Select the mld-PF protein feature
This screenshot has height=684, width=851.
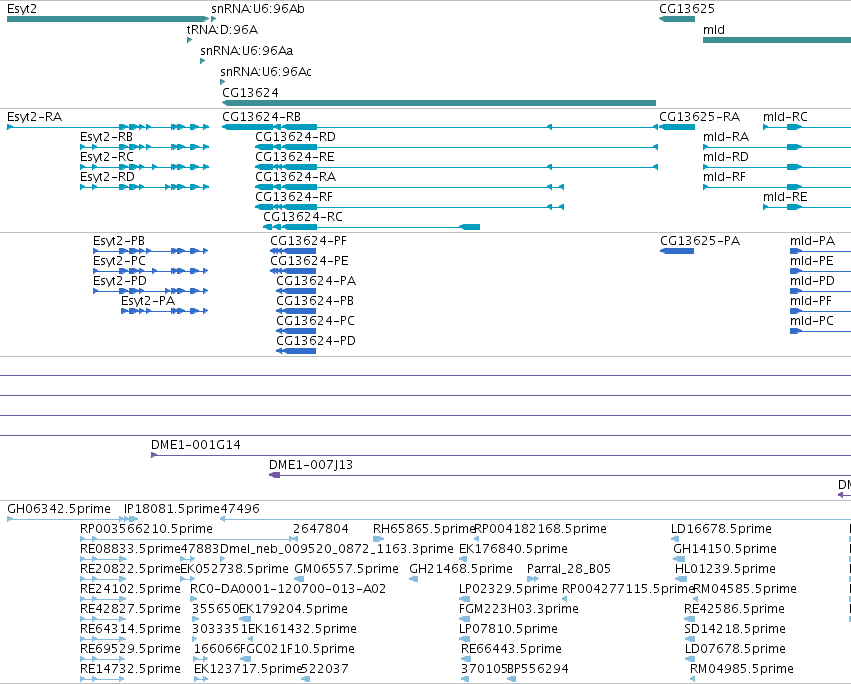coord(820,311)
